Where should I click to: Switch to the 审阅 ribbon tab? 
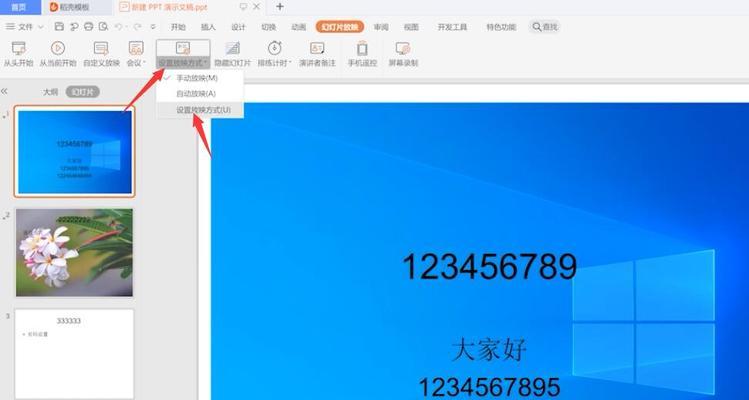[x=381, y=27]
